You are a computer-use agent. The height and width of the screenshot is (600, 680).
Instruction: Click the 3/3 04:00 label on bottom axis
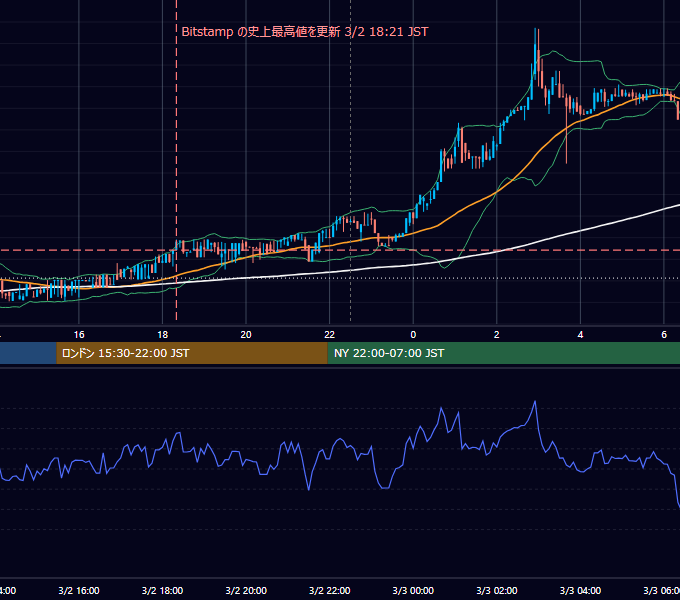pos(580,590)
